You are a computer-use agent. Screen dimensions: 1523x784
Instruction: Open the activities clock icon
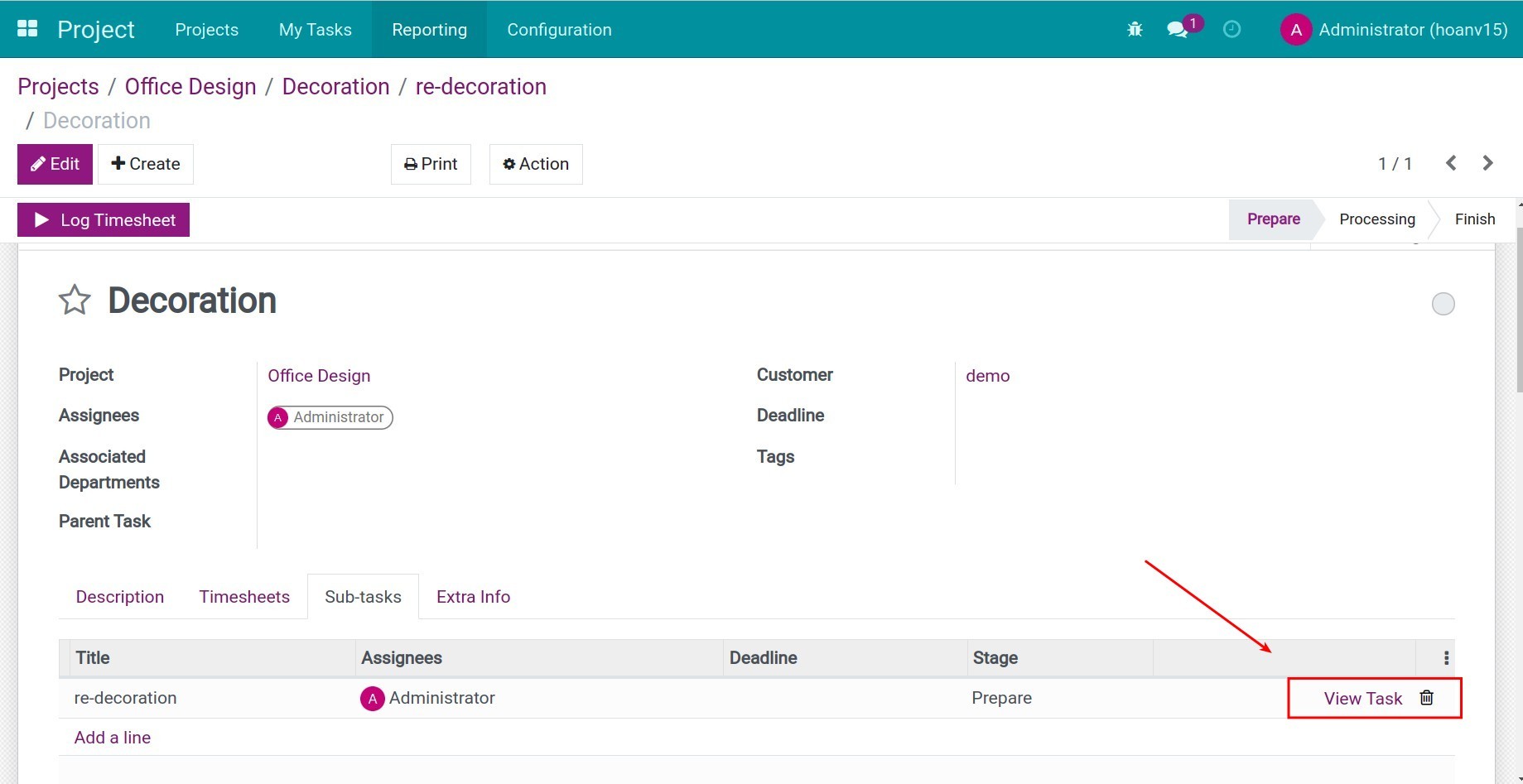1231,30
